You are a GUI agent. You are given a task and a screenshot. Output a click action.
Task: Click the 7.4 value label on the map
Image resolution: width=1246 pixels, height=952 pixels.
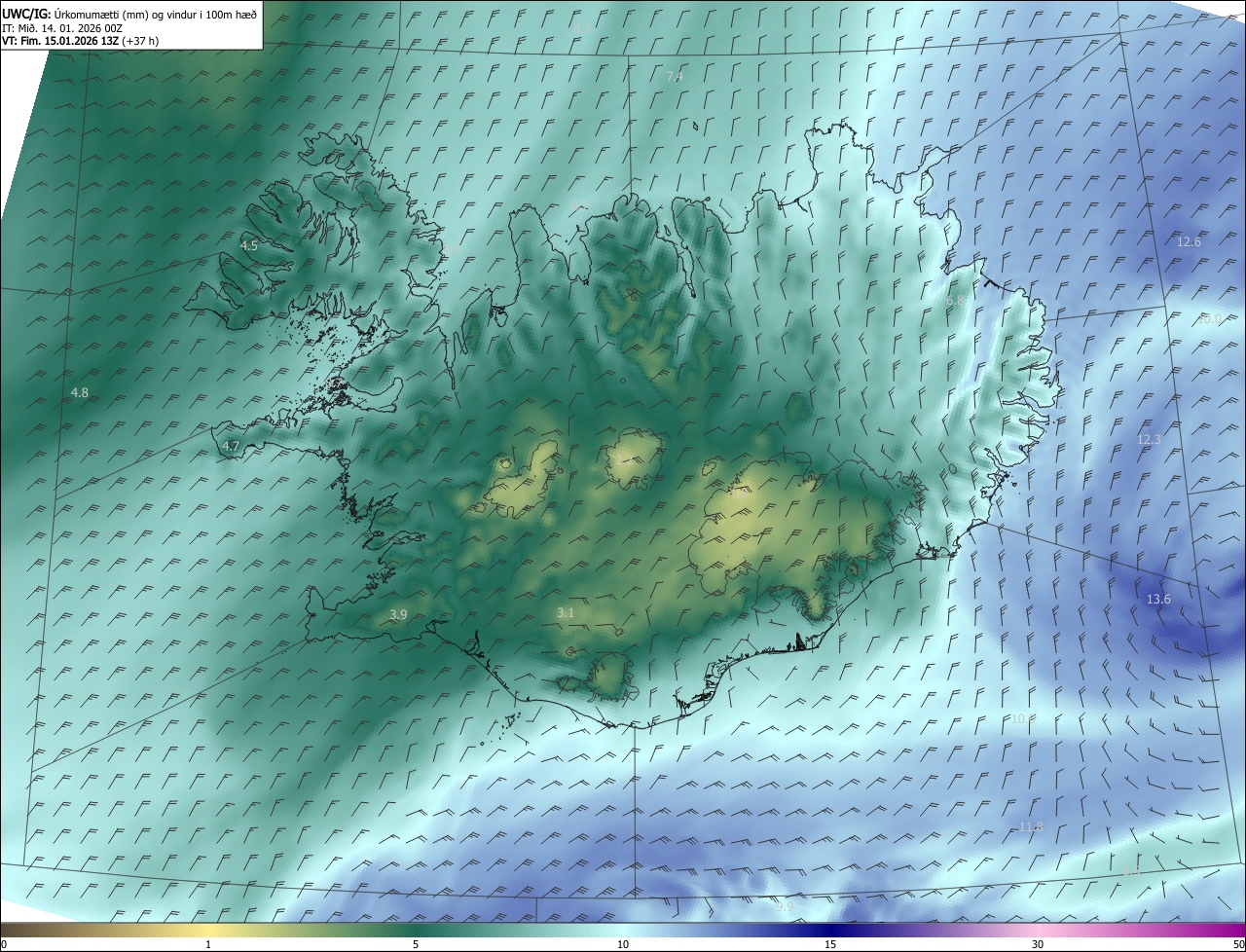click(675, 77)
